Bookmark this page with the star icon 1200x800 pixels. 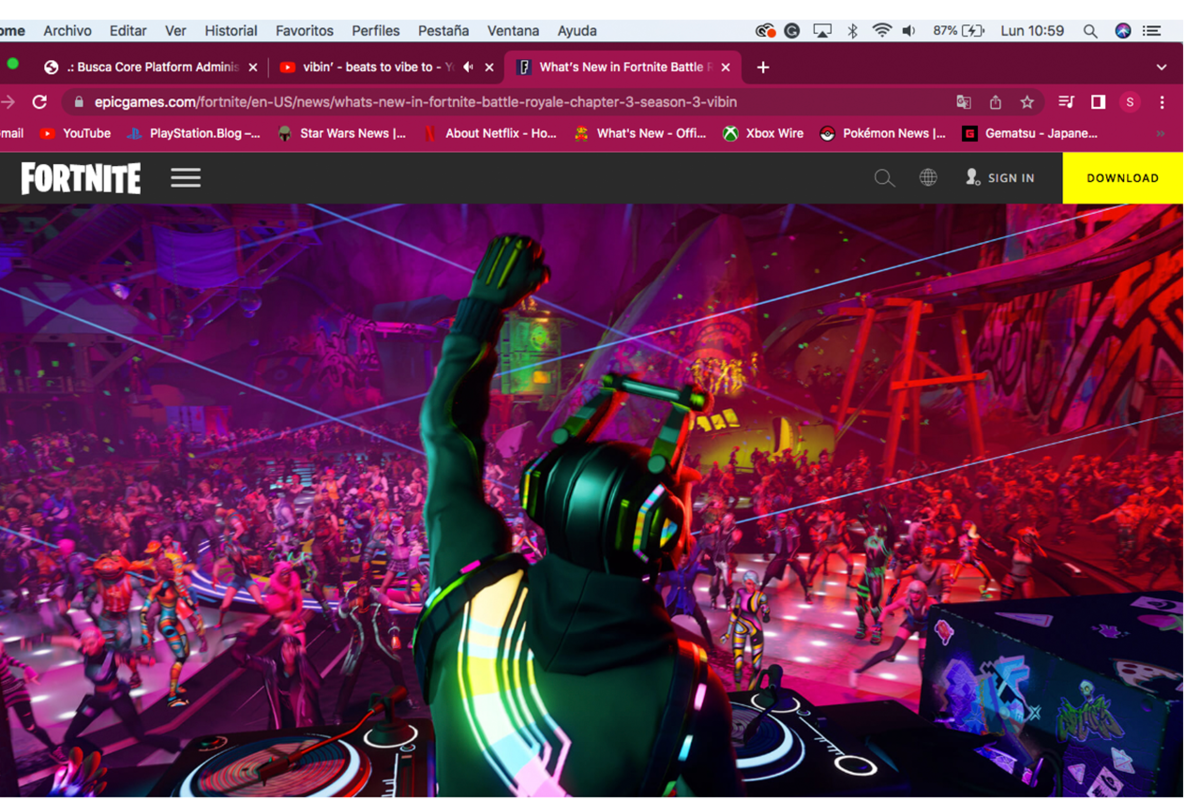(1027, 102)
